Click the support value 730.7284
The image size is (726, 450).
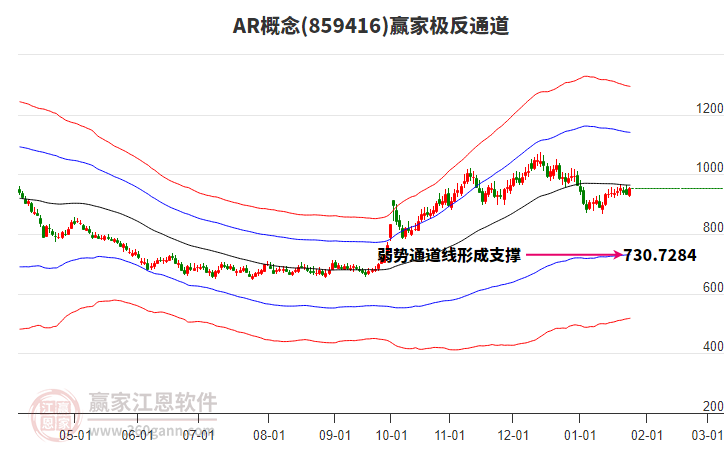pyautogui.click(x=660, y=255)
